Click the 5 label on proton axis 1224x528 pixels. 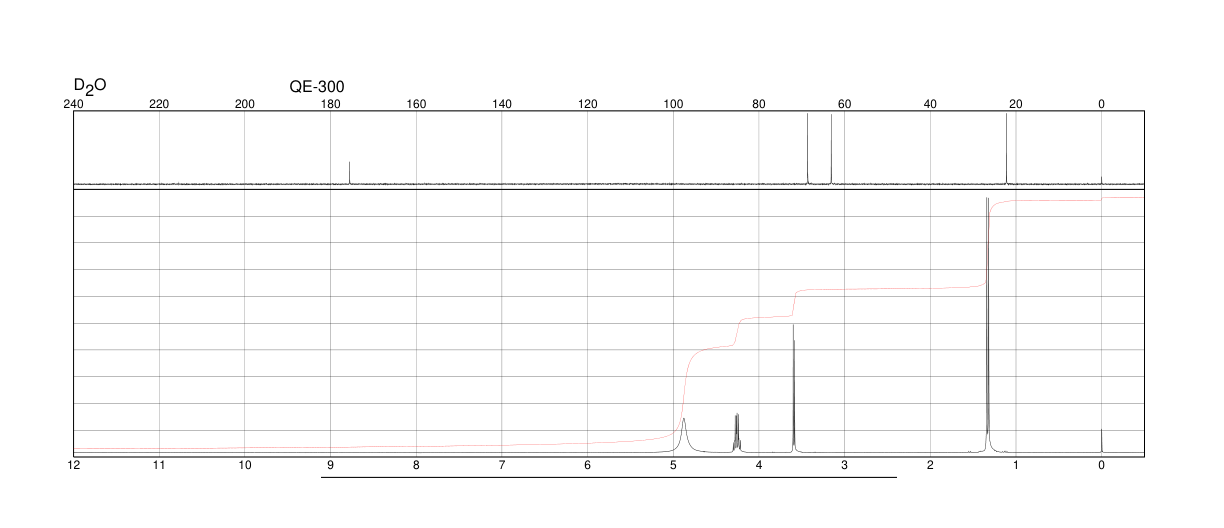pos(673,465)
